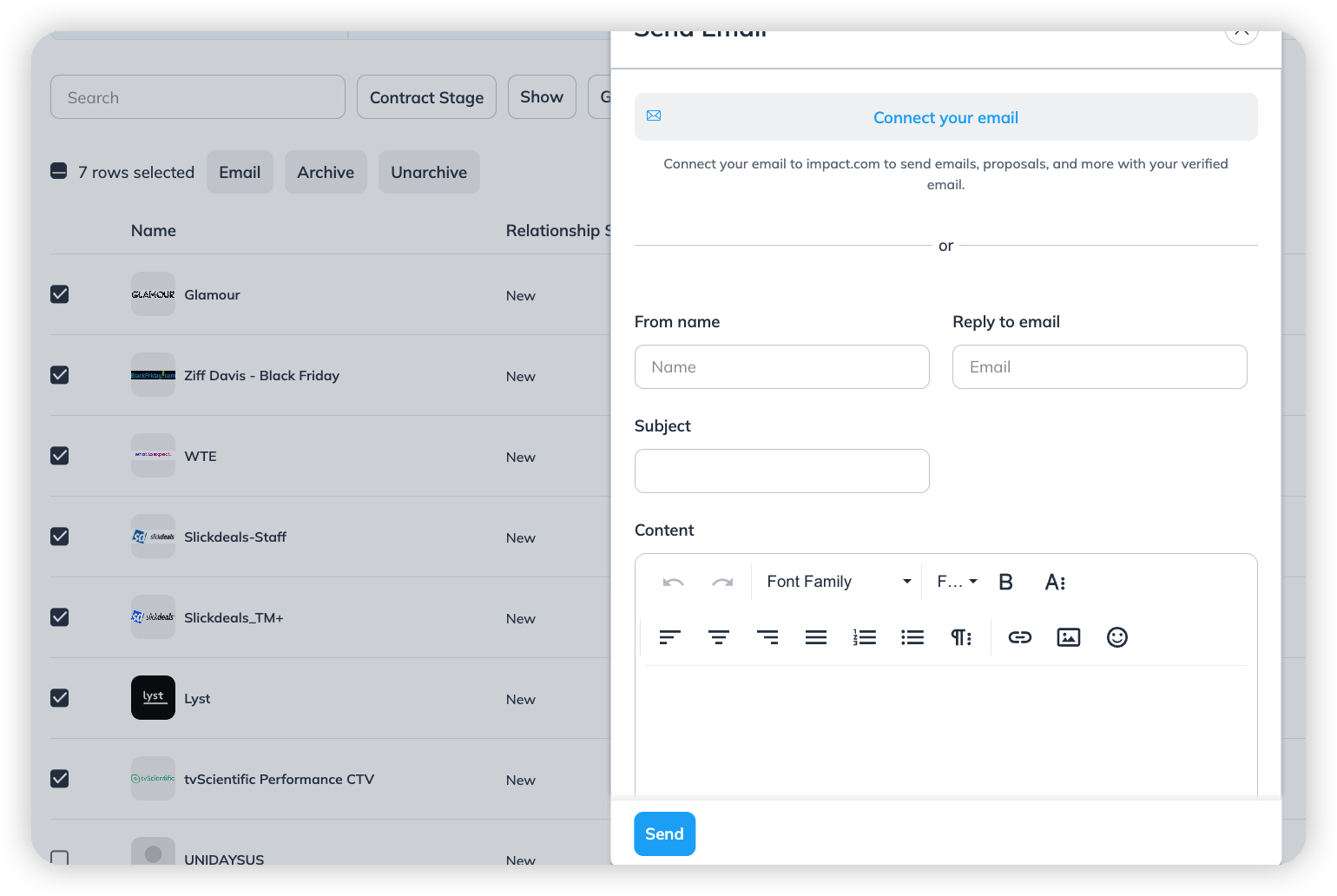This screenshot has width=1337, height=896.
Task: Open the emoji picker
Action: (x=1116, y=637)
